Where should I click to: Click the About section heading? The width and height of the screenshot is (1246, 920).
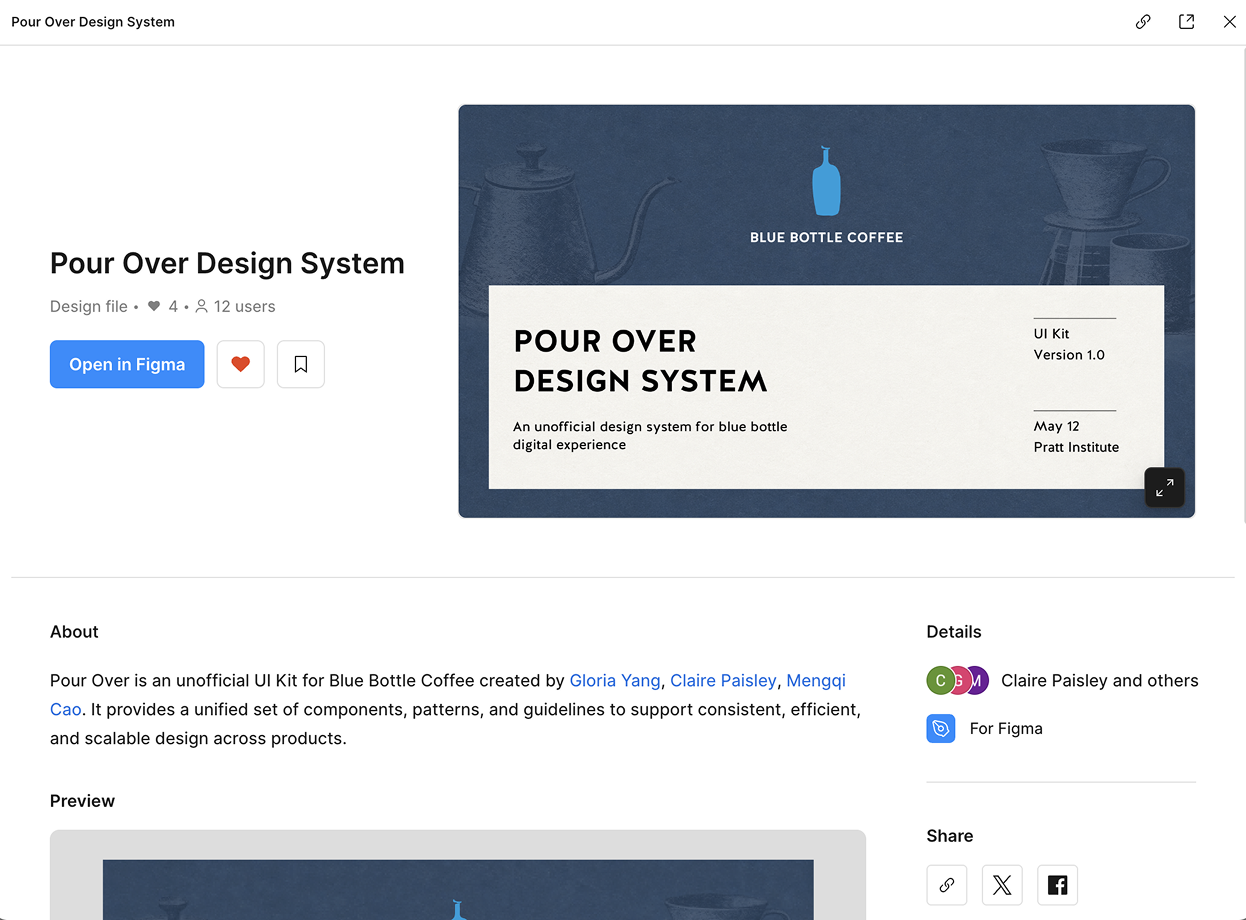(74, 632)
